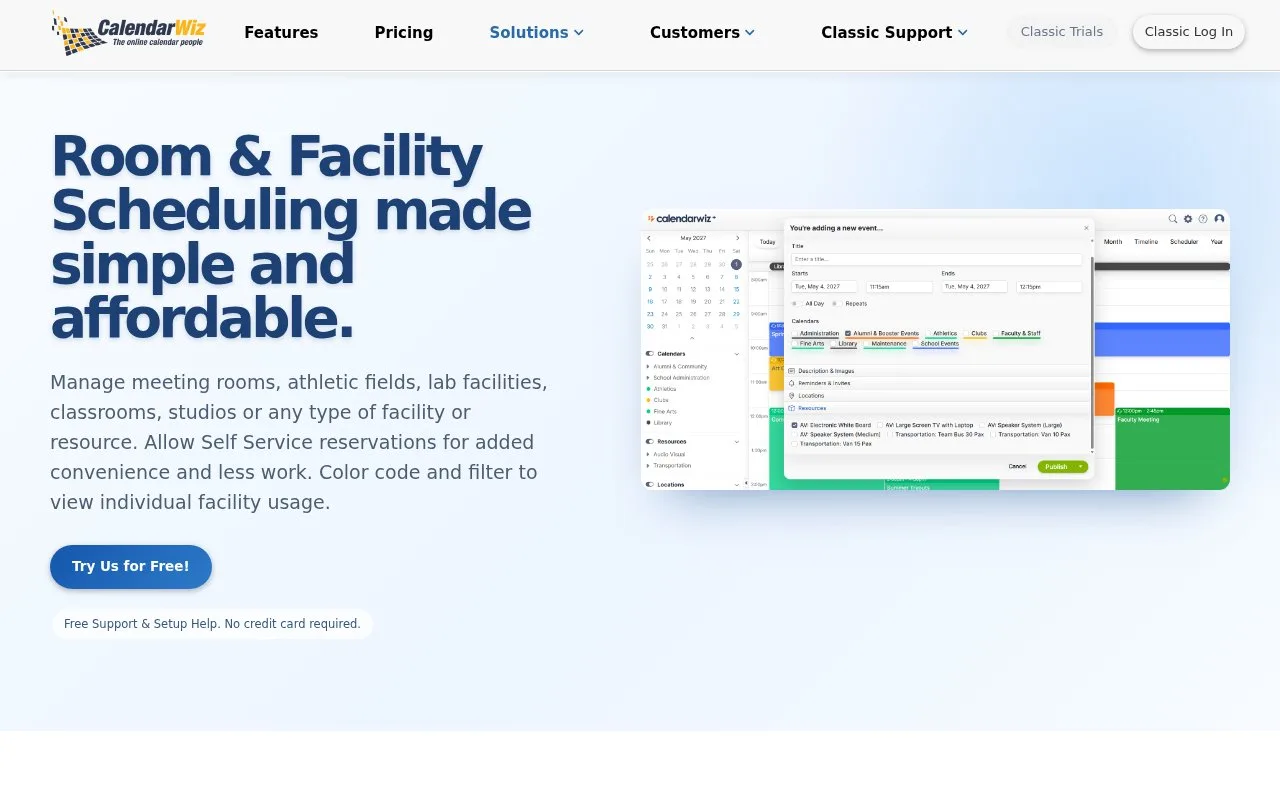
Task: Click the Description & Images section icon
Action: click(792, 371)
